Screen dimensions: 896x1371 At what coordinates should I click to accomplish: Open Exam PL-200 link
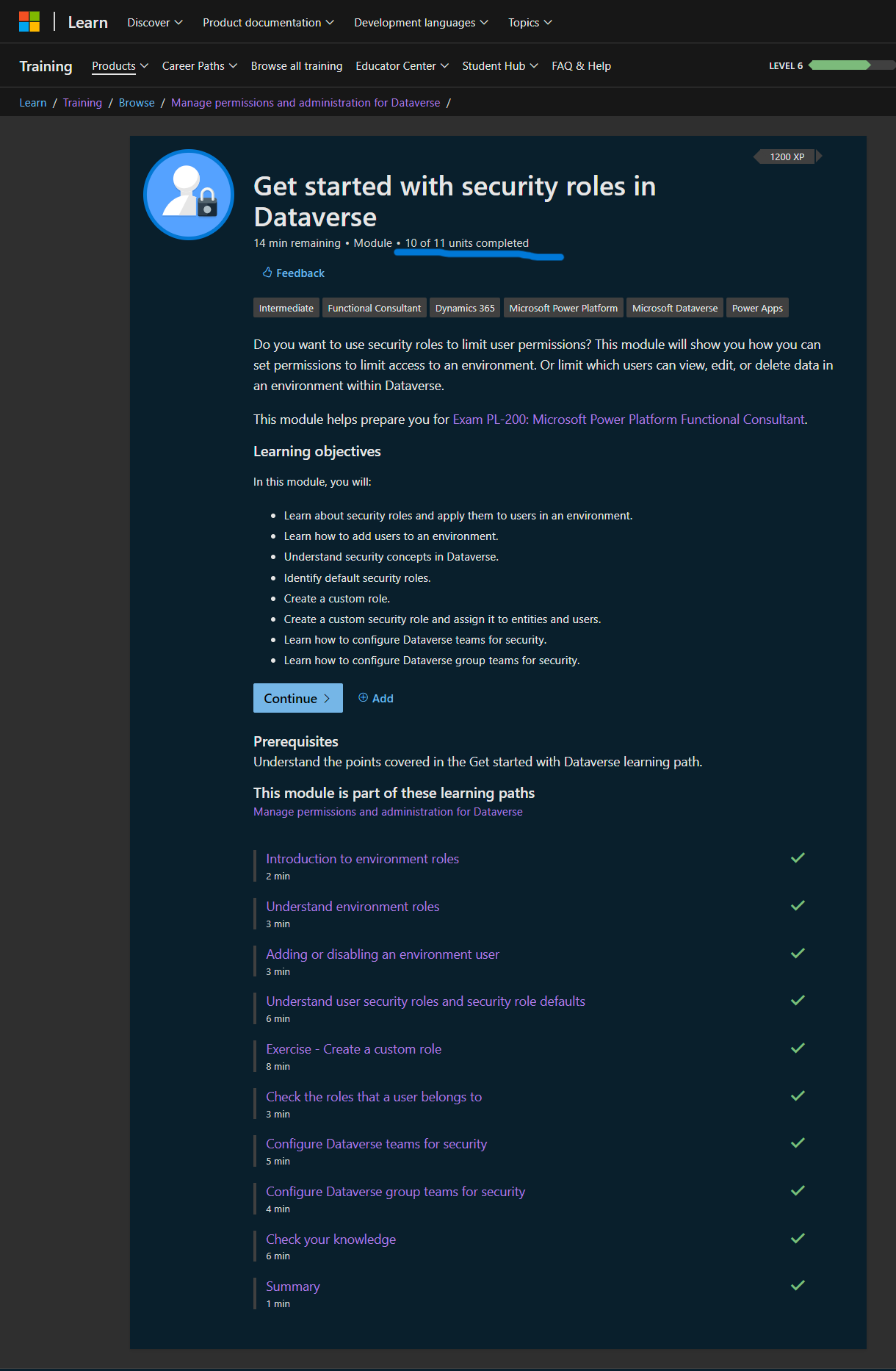pos(629,420)
